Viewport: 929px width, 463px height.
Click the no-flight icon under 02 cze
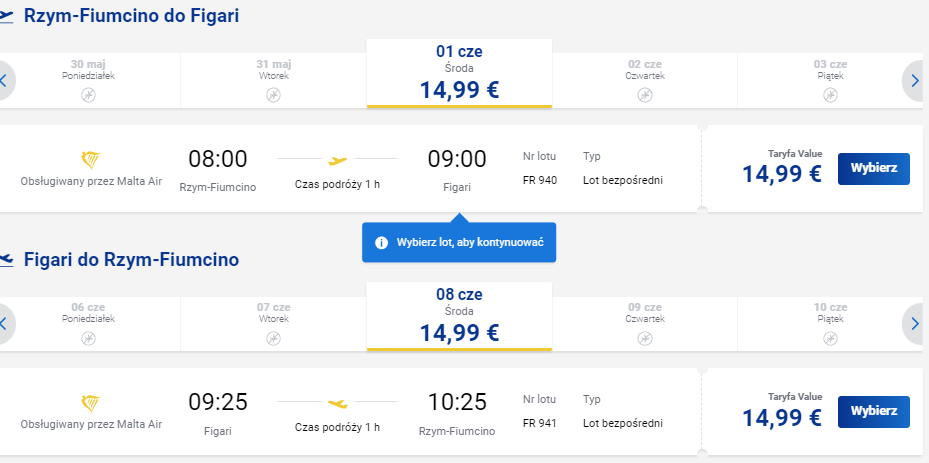click(645, 95)
